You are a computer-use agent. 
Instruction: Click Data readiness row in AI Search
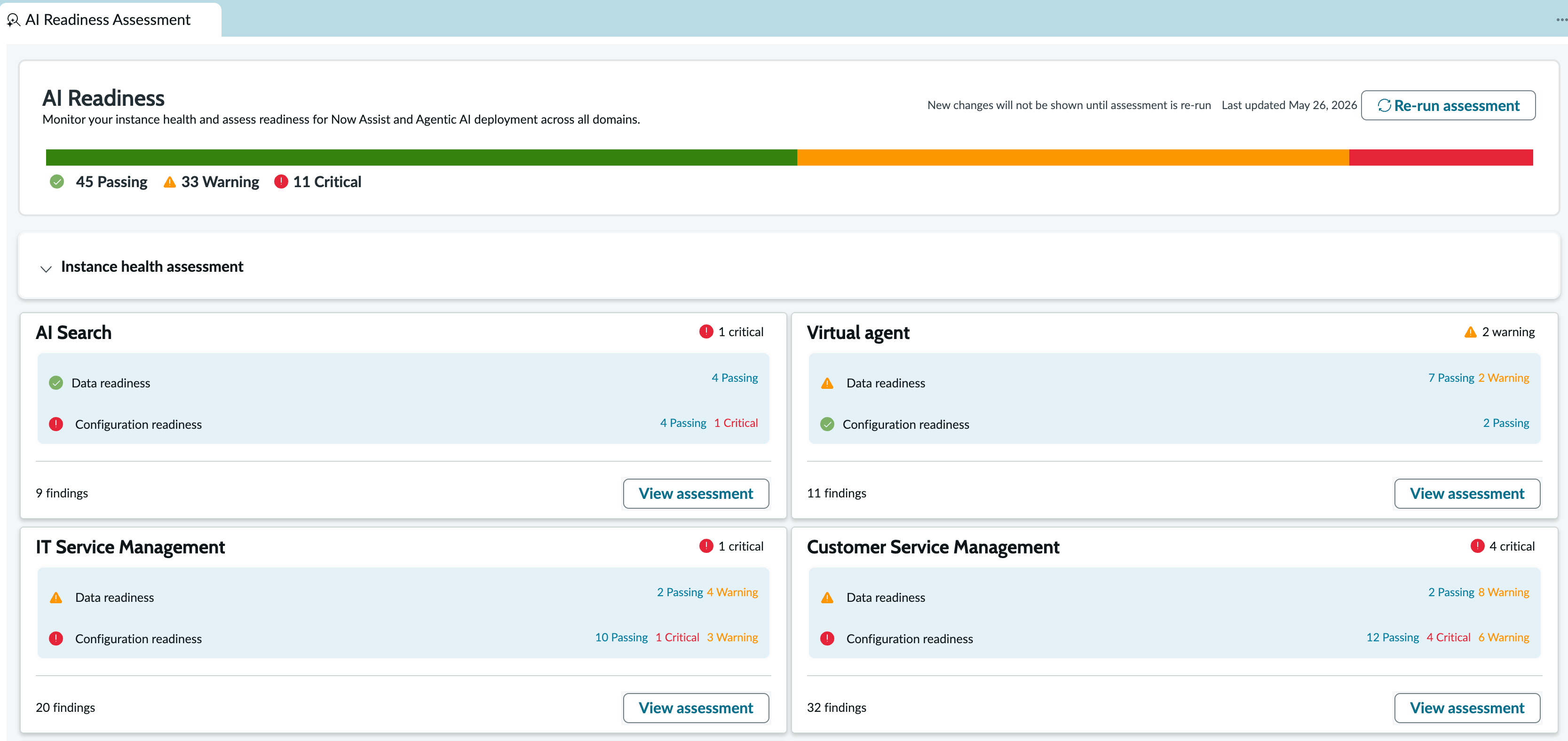click(403, 382)
